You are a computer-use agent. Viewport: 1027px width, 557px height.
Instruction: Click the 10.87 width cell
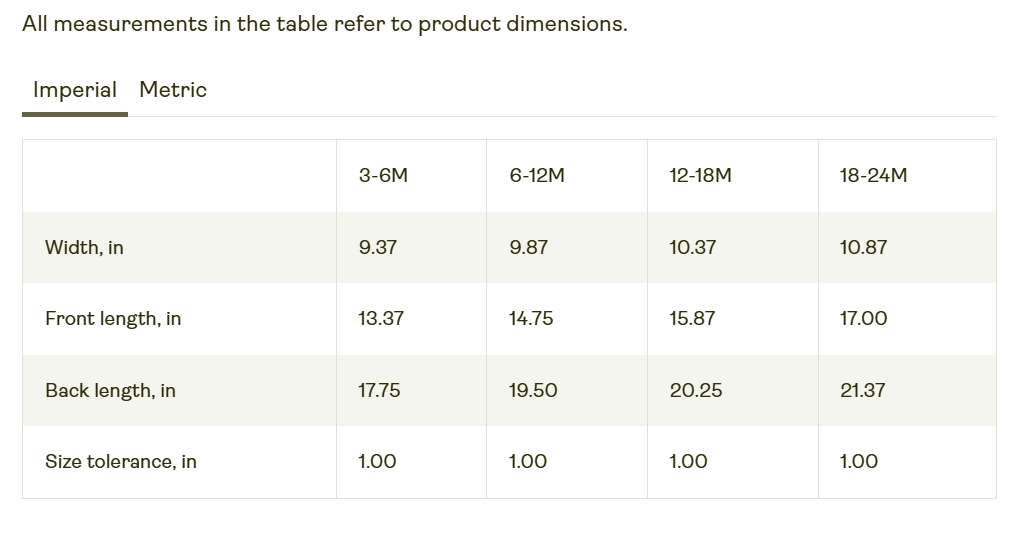863,248
